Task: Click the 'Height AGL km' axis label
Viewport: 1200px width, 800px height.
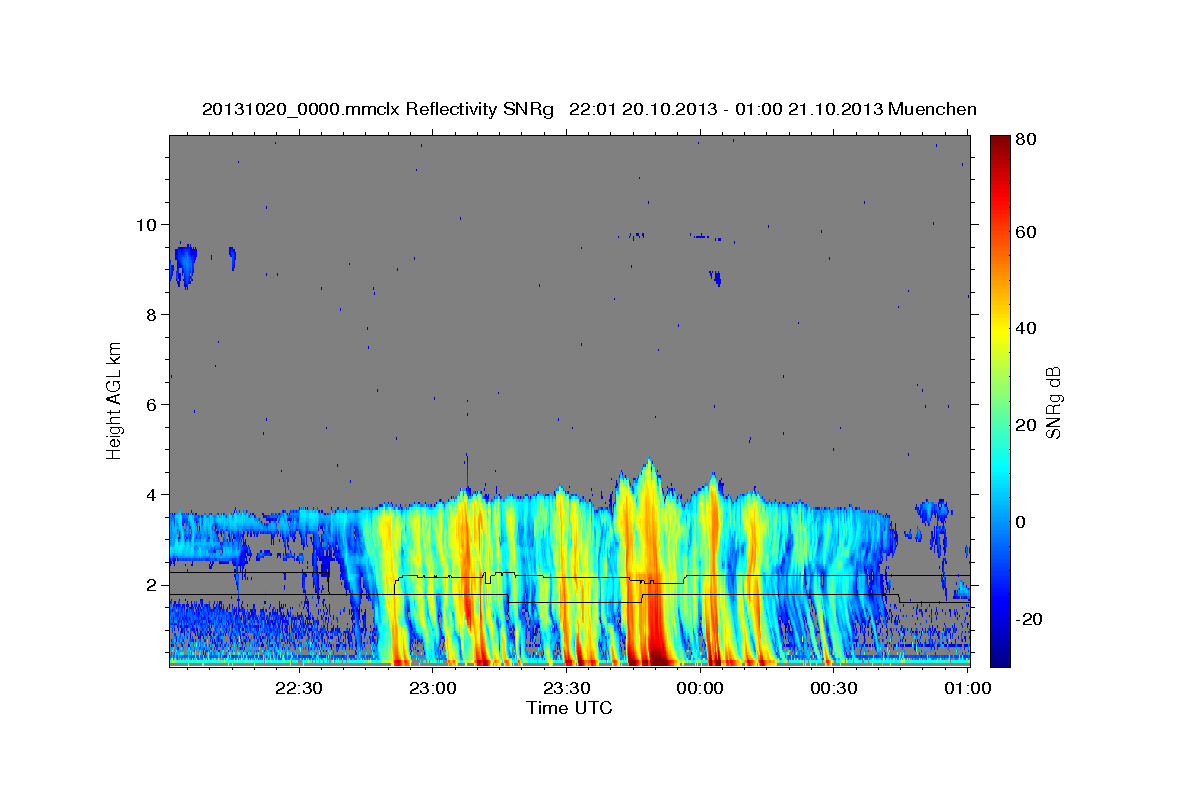Action: (115, 400)
